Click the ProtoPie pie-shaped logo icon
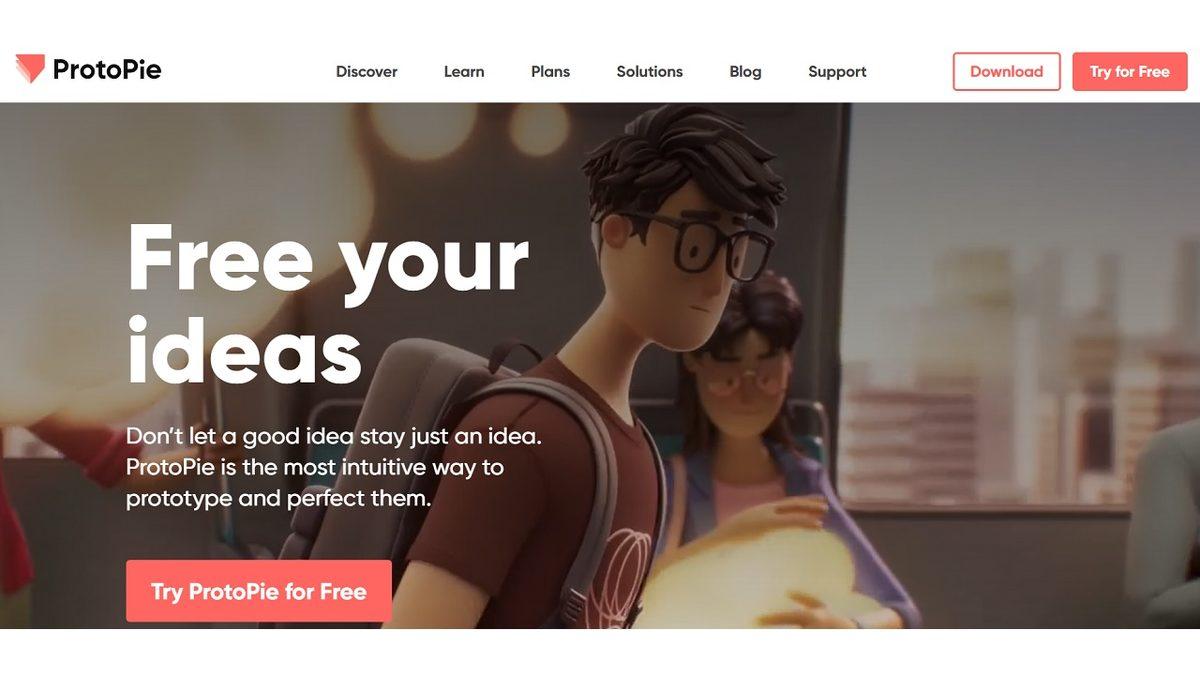Viewport: 1200px width, 675px height. 31,69
